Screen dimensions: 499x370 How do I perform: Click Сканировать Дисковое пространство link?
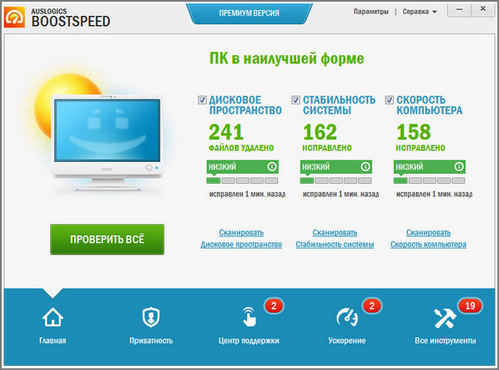[x=241, y=238]
